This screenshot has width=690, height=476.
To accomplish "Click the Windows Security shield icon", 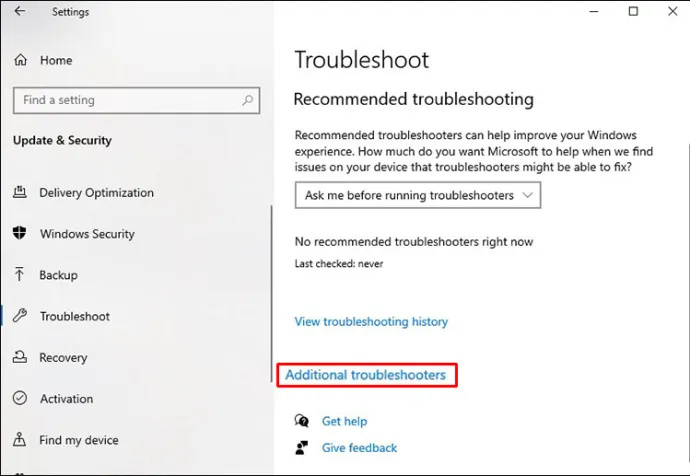I will [19, 233].
